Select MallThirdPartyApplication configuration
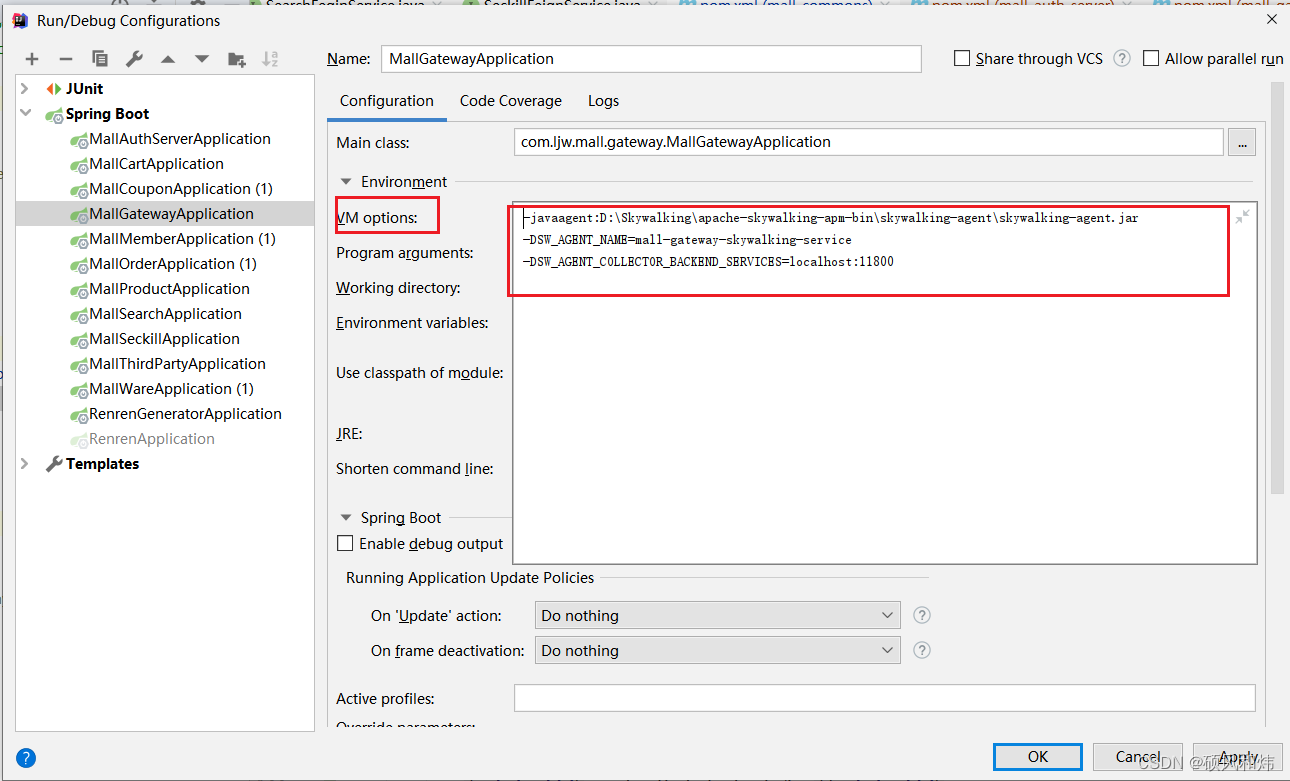1290x781 pixels. 177,364
